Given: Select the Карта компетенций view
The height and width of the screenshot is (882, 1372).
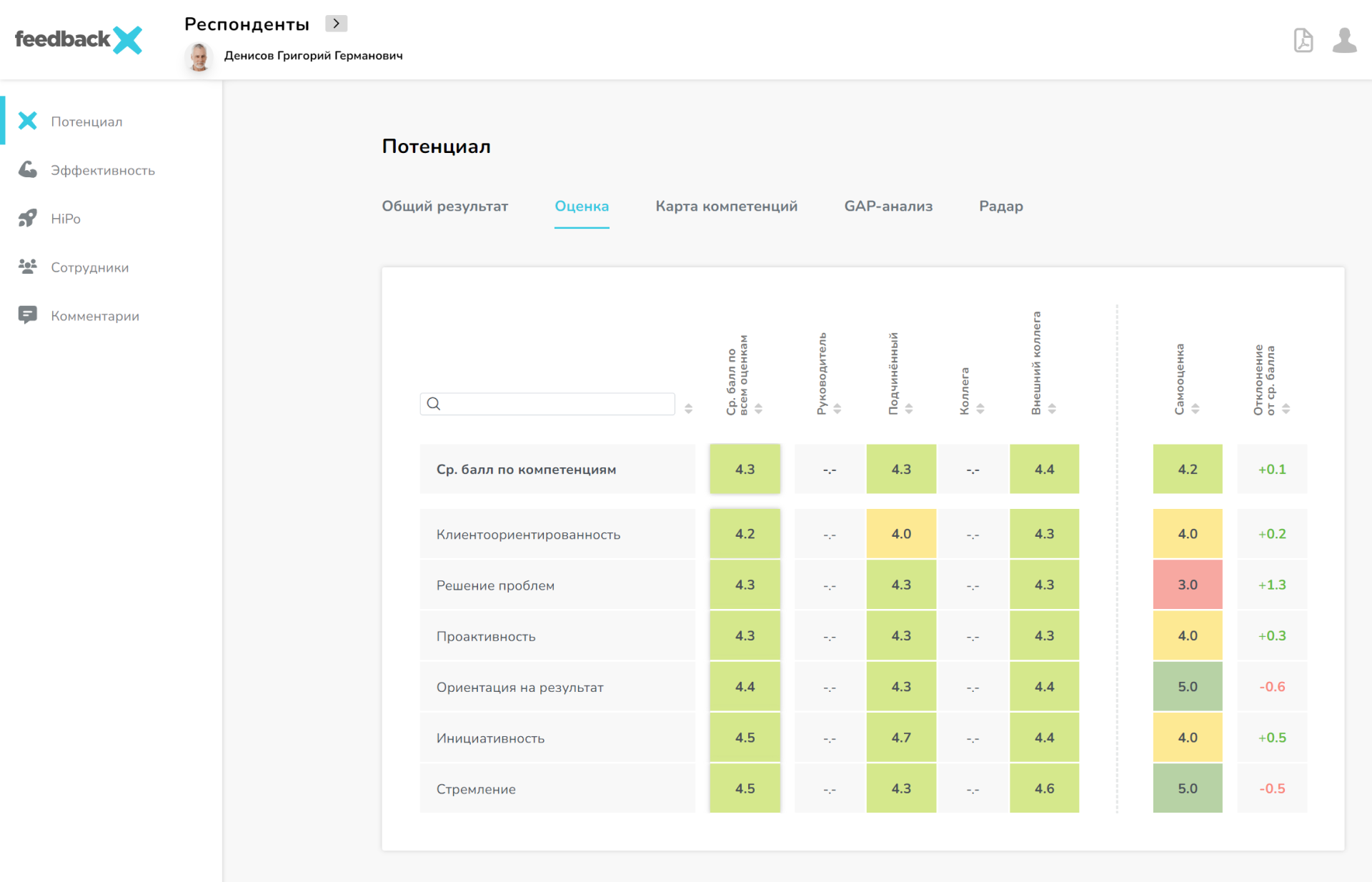Looking at the screenshot, I should [x=725, y=207].
